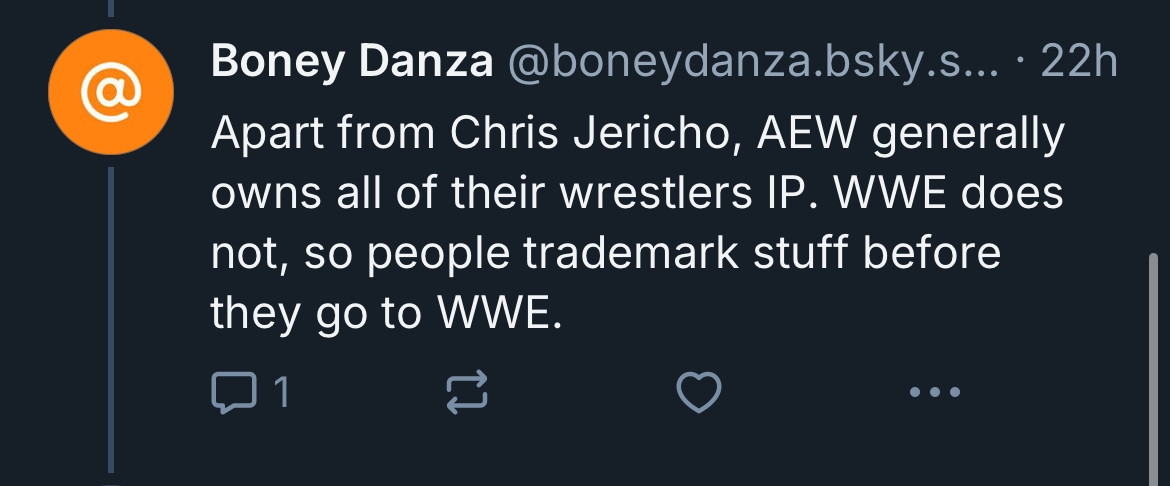This screenshot has height=486, width=1170.
Task: Repost Boney Danza's post
Action: [466, 391]
